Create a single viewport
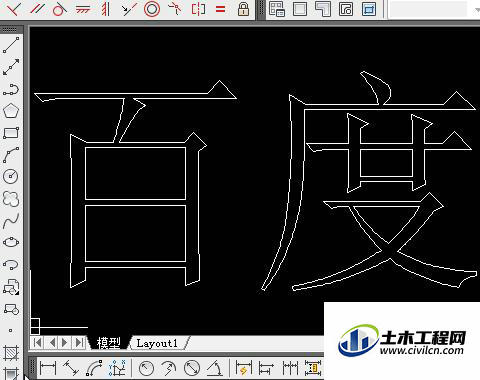Viewport: 480px width, 380px height. [300, 9]
